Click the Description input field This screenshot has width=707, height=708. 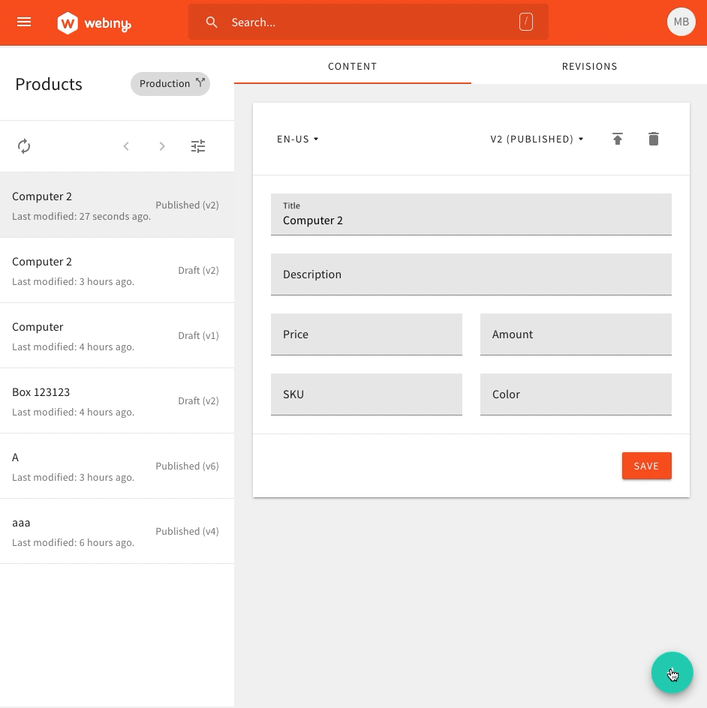[x=471, y=274]
